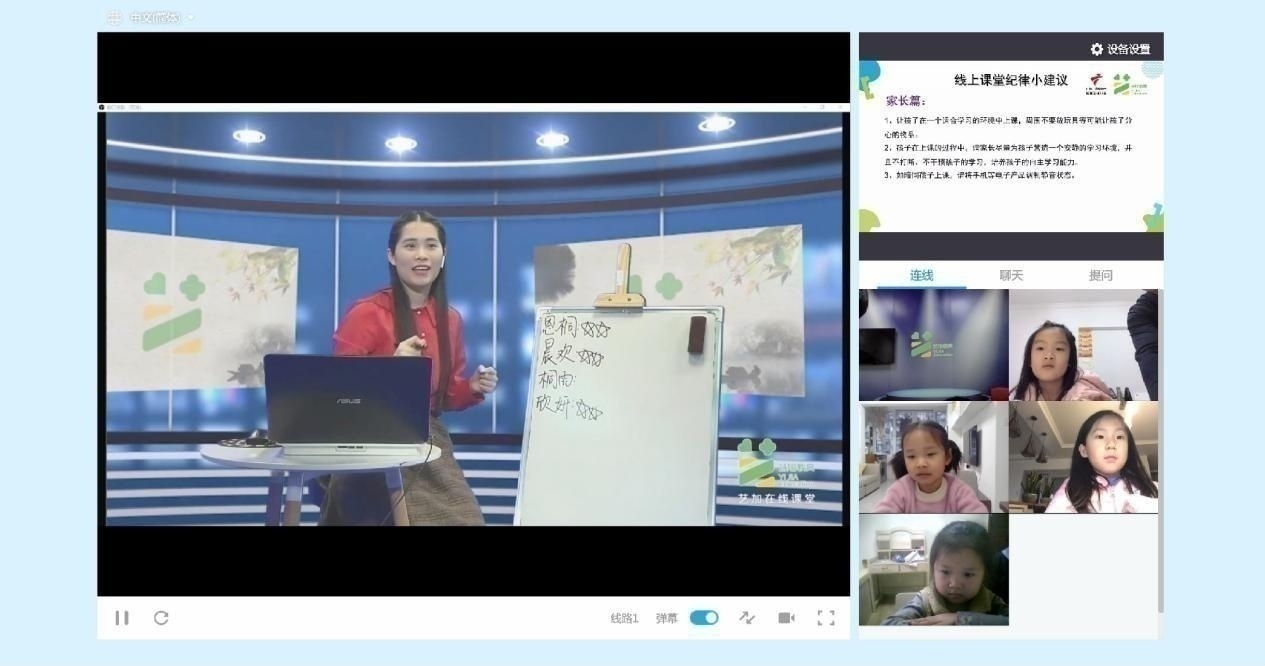Toggle the 弹幕 bullet comments switch
Screen dimensions: 1265x666
(704, 618)
